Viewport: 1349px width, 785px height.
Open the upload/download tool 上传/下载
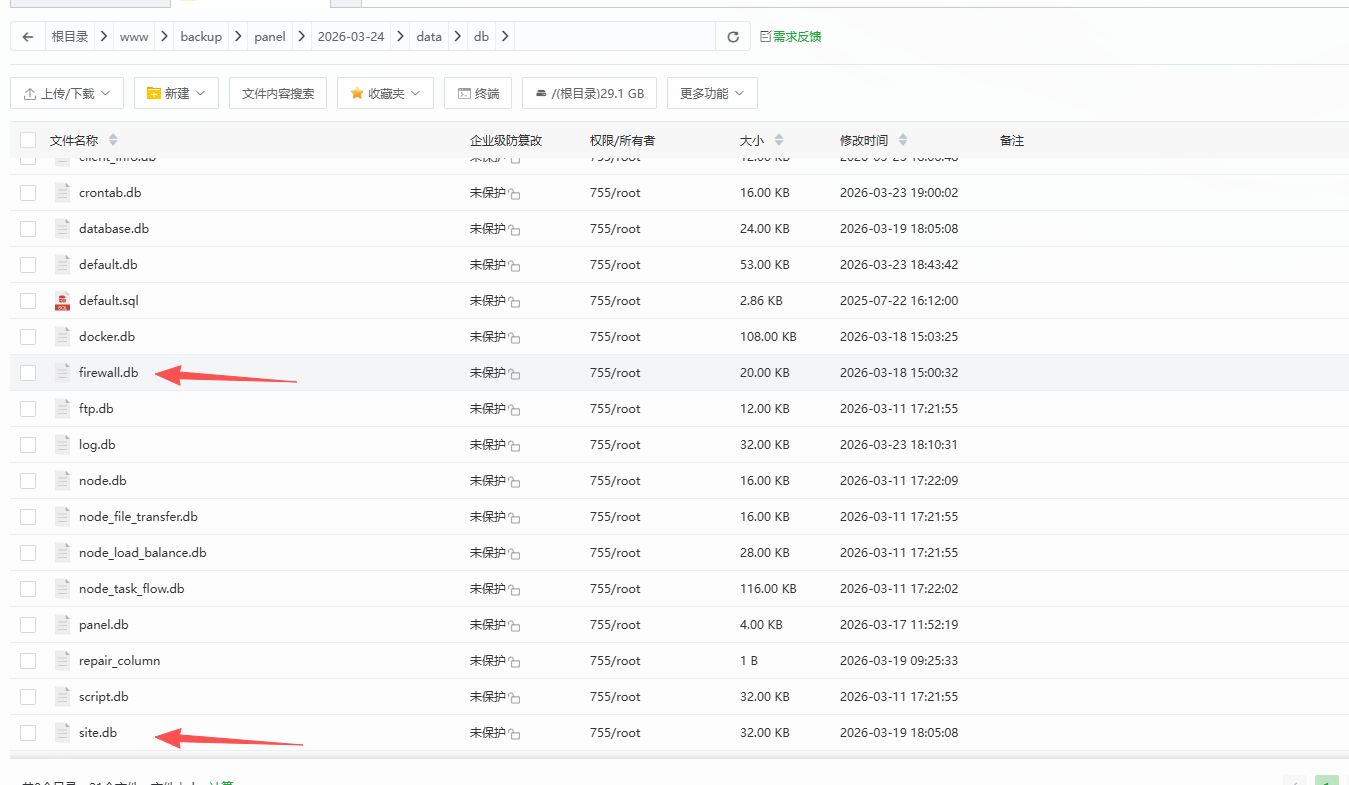[59, 92]
